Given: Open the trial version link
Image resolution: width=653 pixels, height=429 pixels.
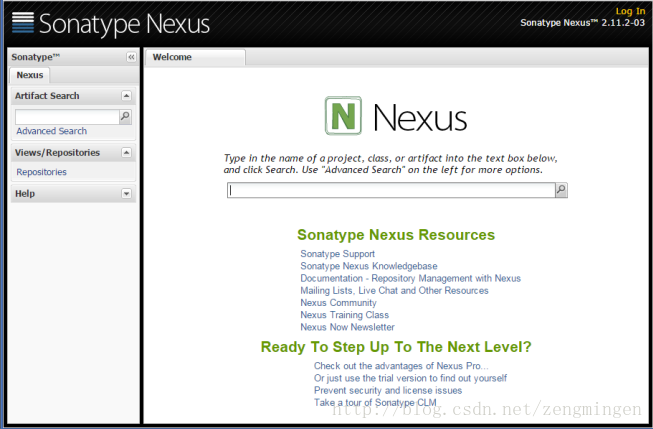Looking at the screenshot, I should coord(410,378).
